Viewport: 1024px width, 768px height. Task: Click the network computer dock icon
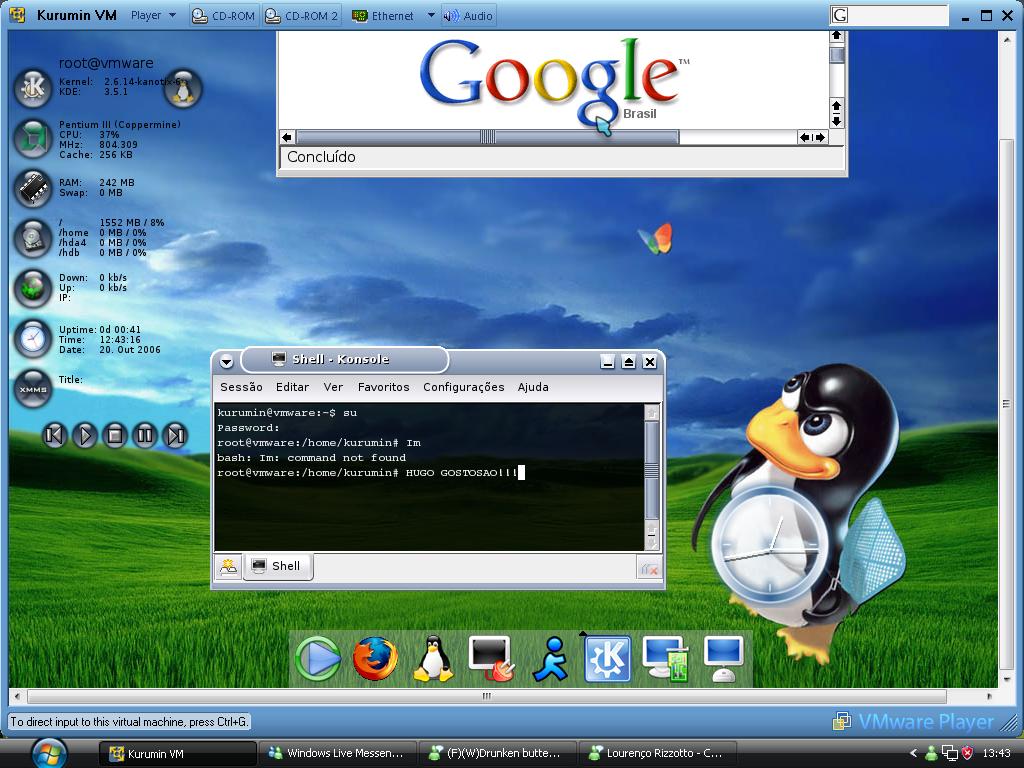coord(665,658)
